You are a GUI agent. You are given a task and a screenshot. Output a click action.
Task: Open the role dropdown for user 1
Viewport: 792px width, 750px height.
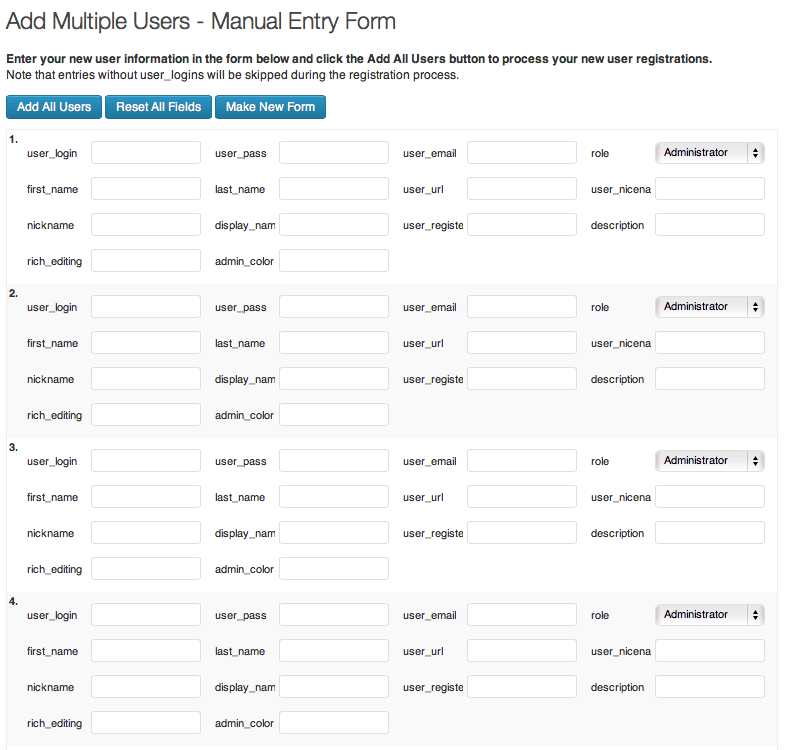tap(709, 153)
